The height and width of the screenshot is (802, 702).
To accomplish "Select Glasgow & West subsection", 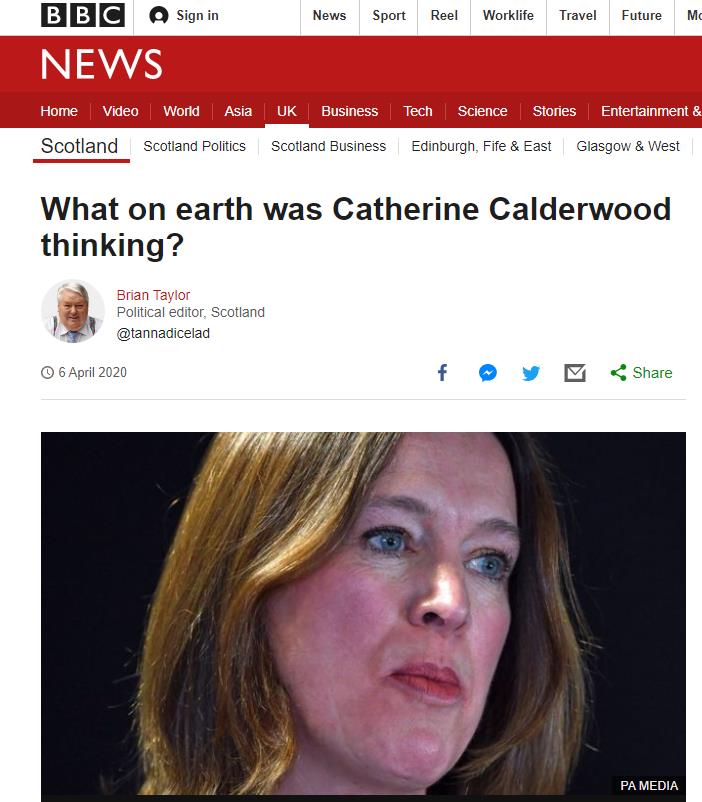I will click(x=628, y=146).
